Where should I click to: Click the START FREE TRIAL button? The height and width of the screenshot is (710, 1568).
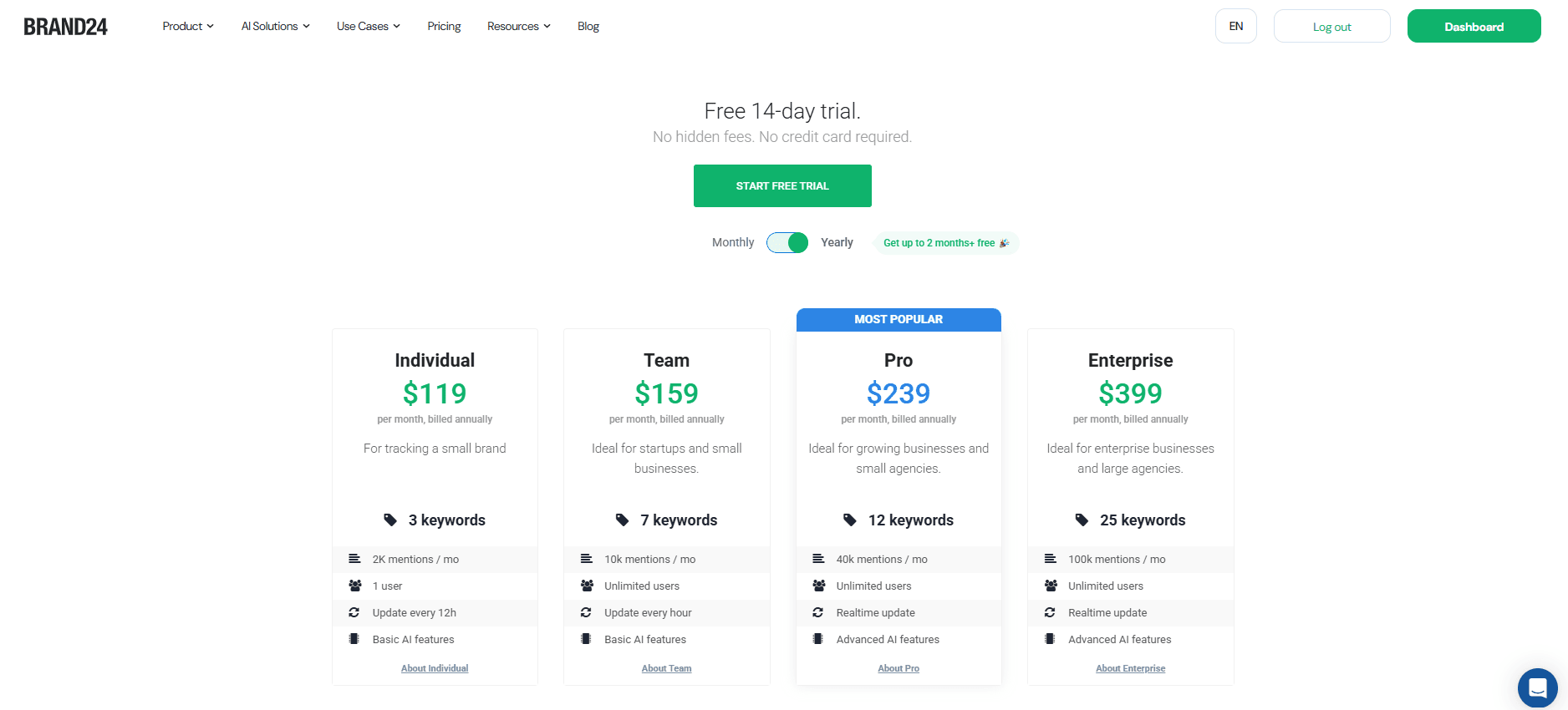[782, 185]
